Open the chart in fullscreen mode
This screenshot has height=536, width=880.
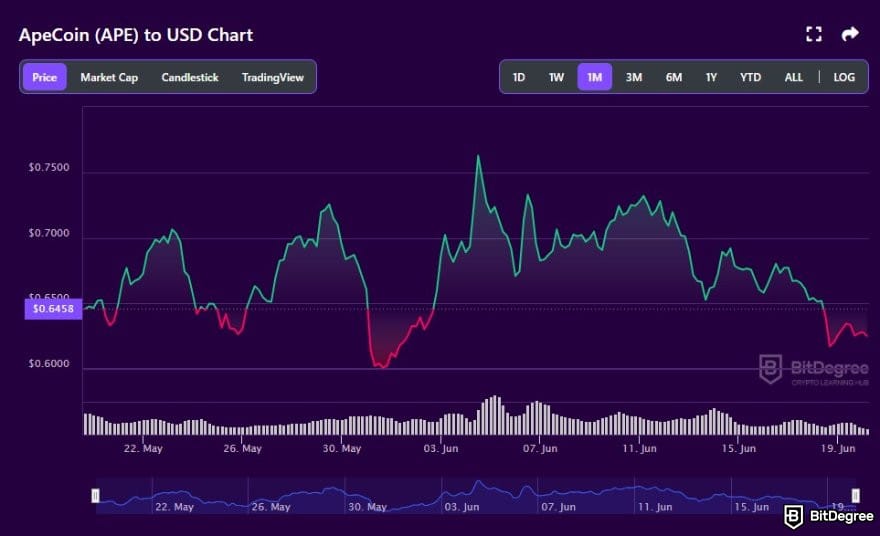coord(814,34)
